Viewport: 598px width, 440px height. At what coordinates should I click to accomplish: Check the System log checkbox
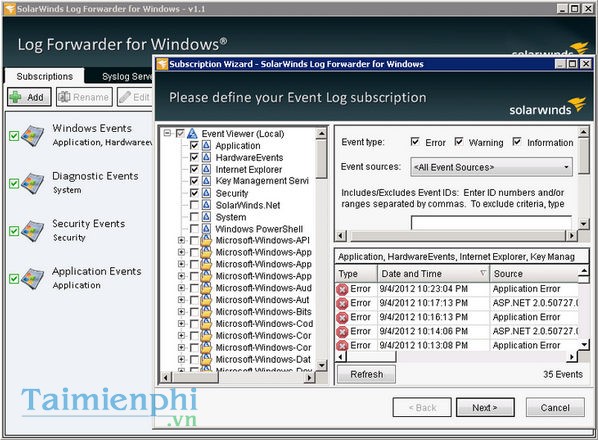194,217
